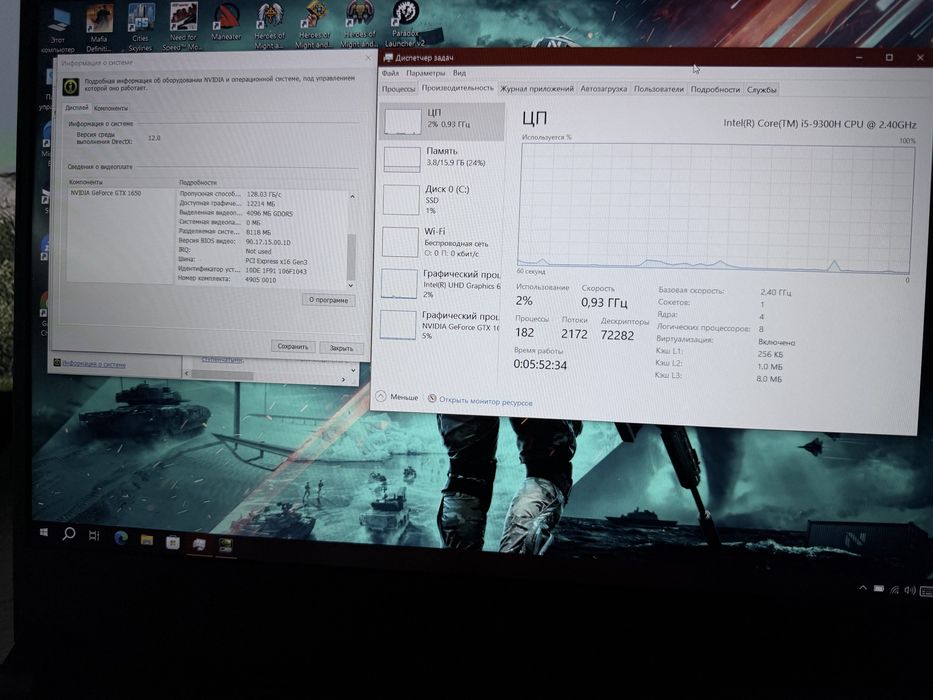Click the details list scroll-down arrow
The width and height of the screenshot is (933, 700).
350,285
